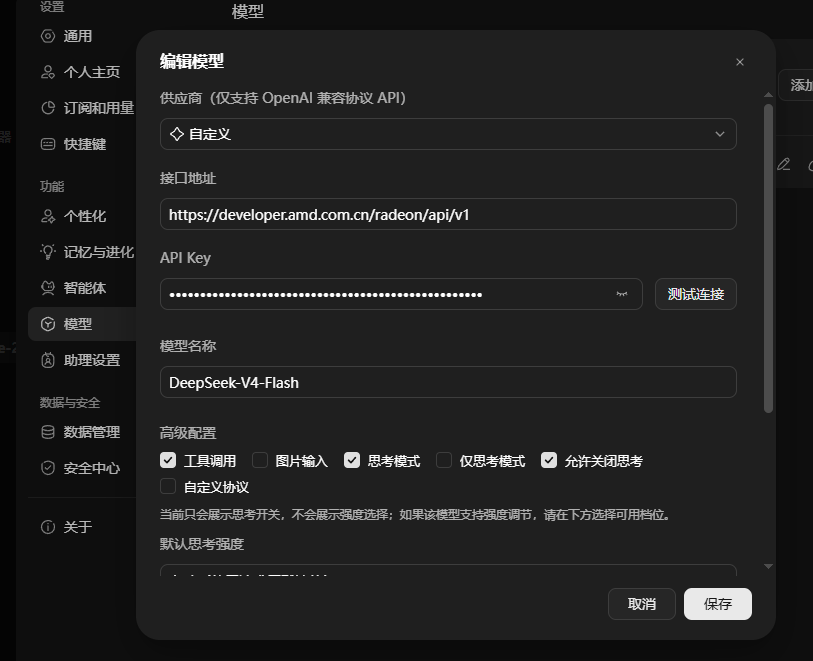The height and width of the screenshot is (661, 813).
Task: Click the 测试连接 button
Action: 695,294
